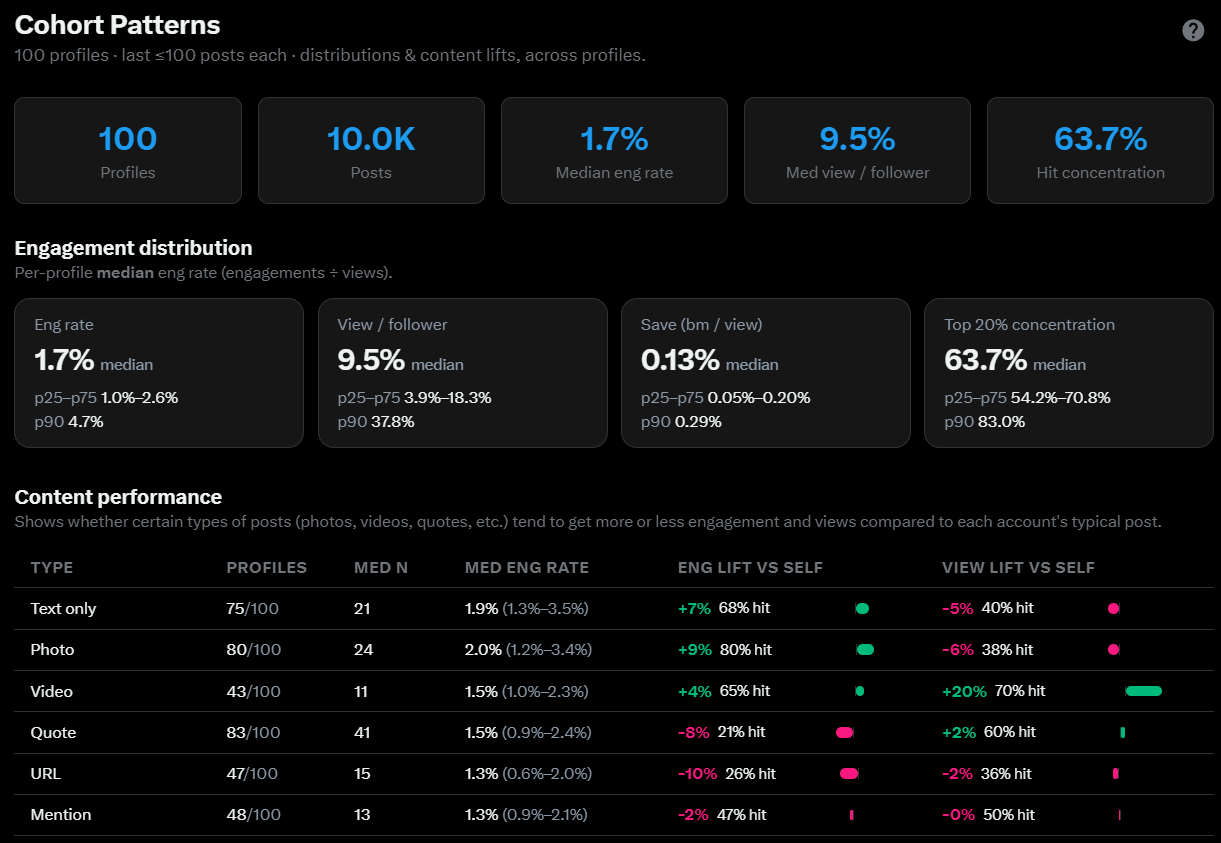Select the Save (bm / view) distribution card
The height and width of the screenshot is (843, 1221).
[x=766, y=373]
